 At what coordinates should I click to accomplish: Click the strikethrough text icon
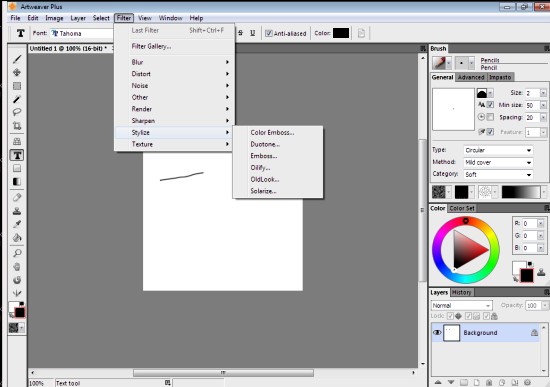[x=241, y=33]
